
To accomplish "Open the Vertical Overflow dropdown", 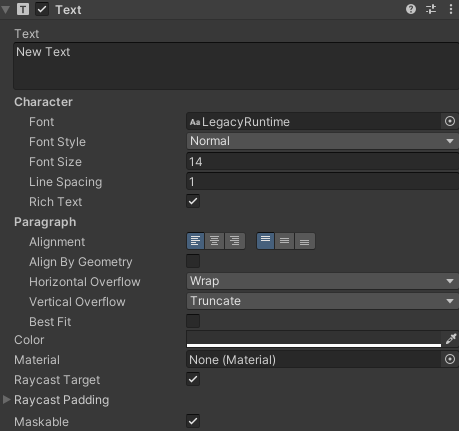I will pos(322,301).
